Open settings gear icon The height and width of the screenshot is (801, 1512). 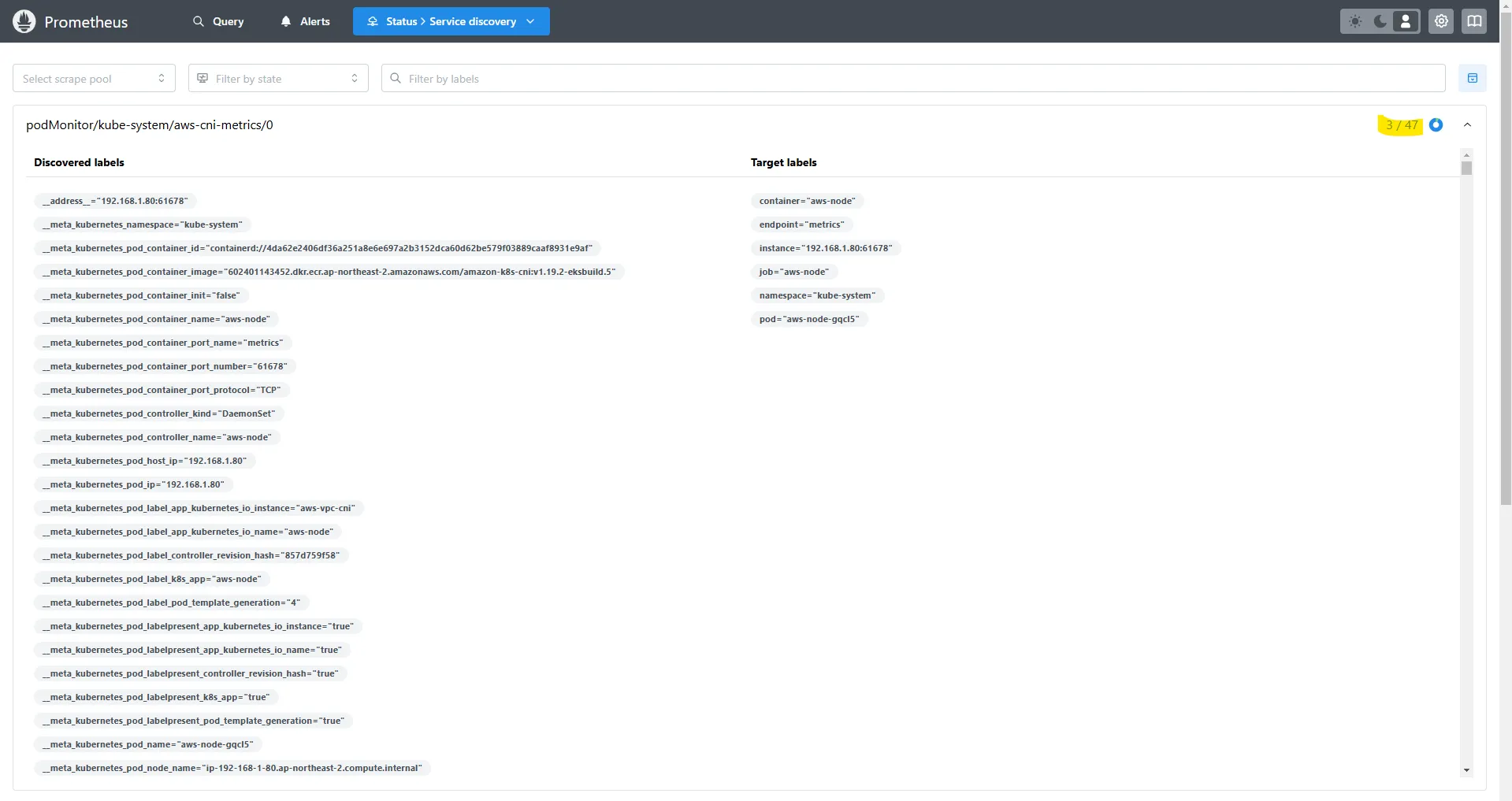pos(1441,21)
